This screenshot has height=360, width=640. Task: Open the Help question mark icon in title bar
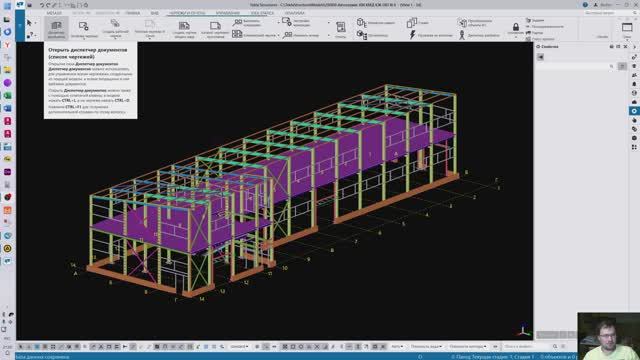(585, 4)
